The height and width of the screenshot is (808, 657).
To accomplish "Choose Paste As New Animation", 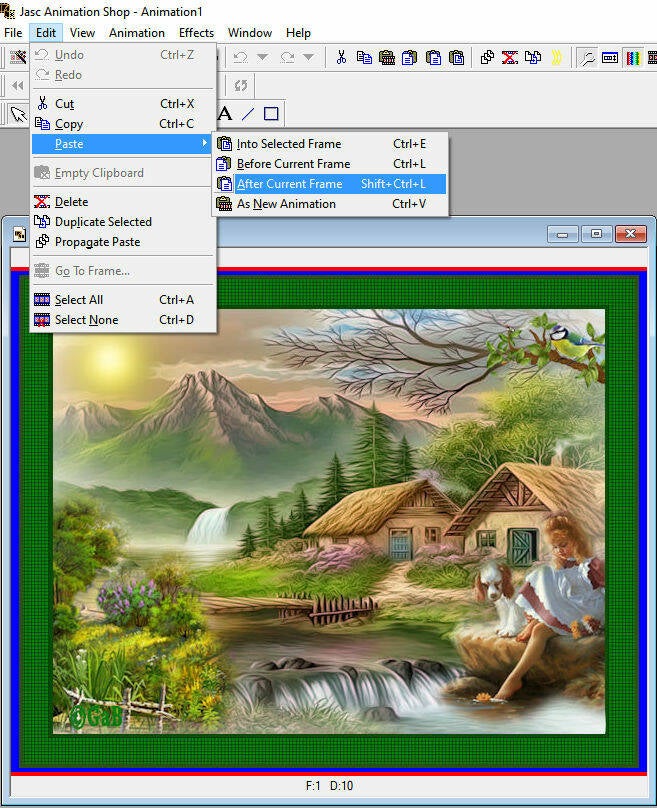I will 330,204.
